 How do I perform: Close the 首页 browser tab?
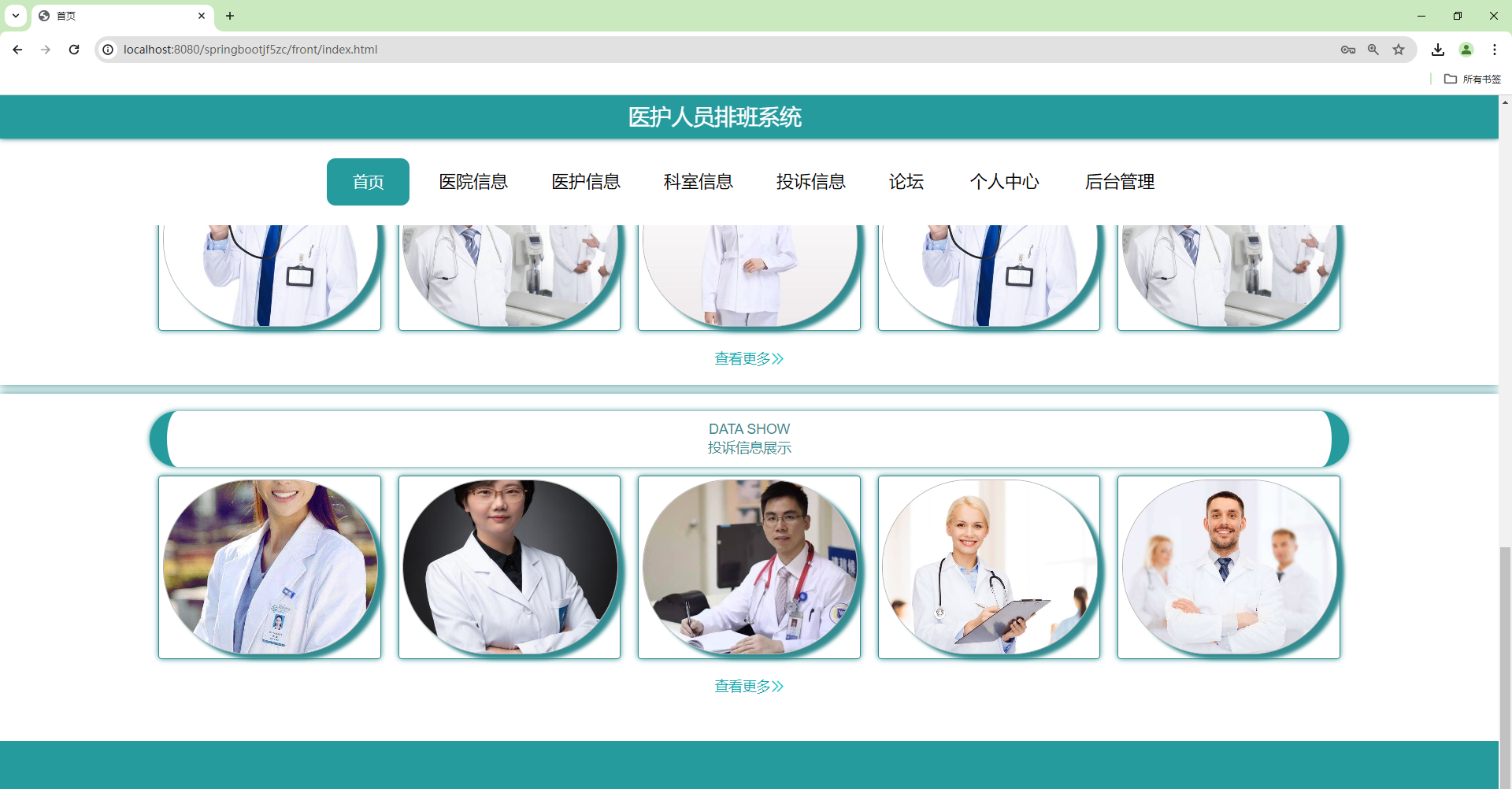pyautogui.click(x=202, y=16)
